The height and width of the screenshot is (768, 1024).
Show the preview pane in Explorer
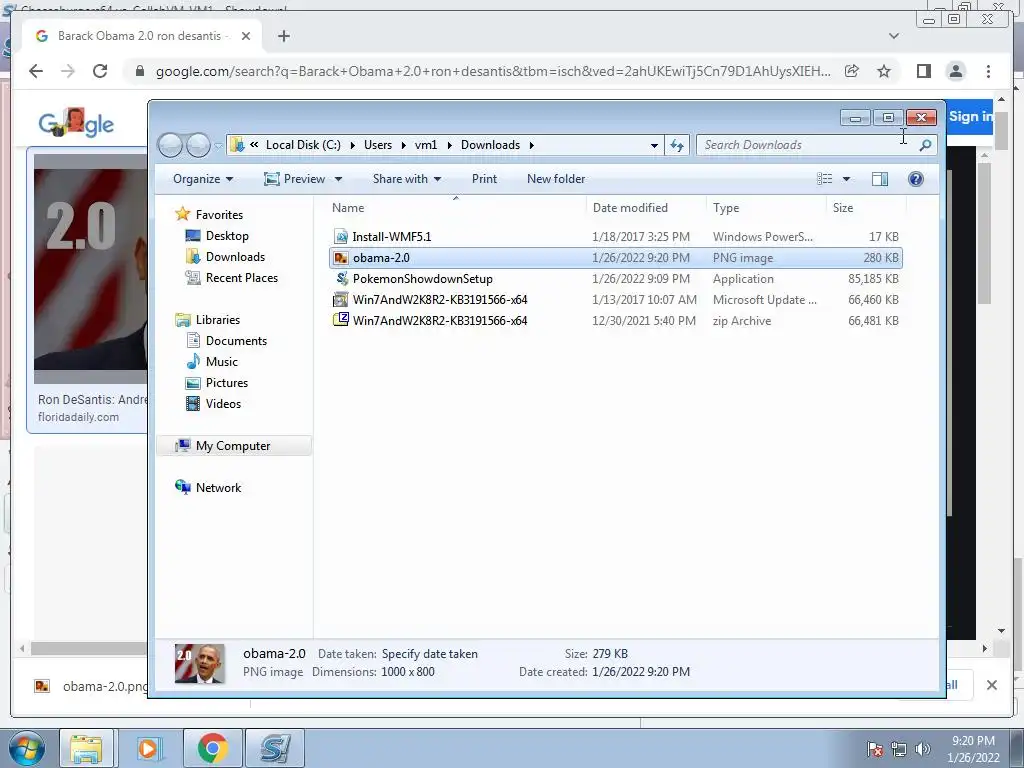coord(880,179)
